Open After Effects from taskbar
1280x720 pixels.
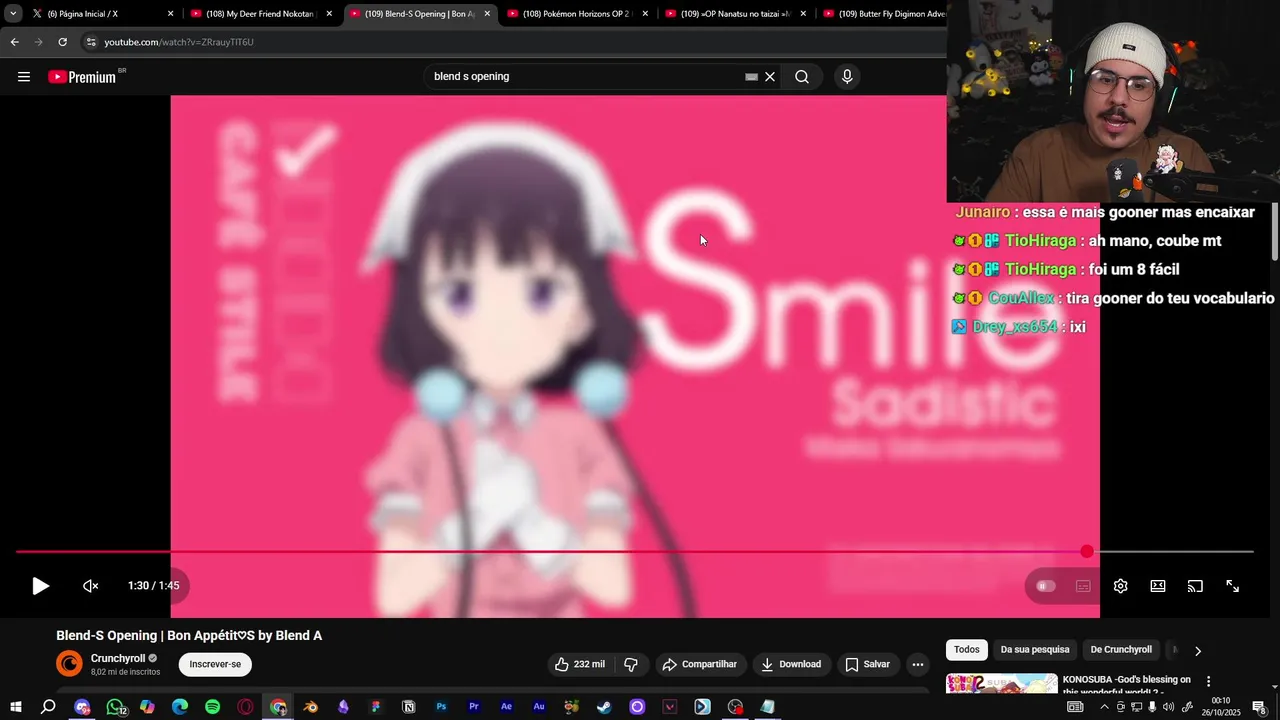point(507,707)
